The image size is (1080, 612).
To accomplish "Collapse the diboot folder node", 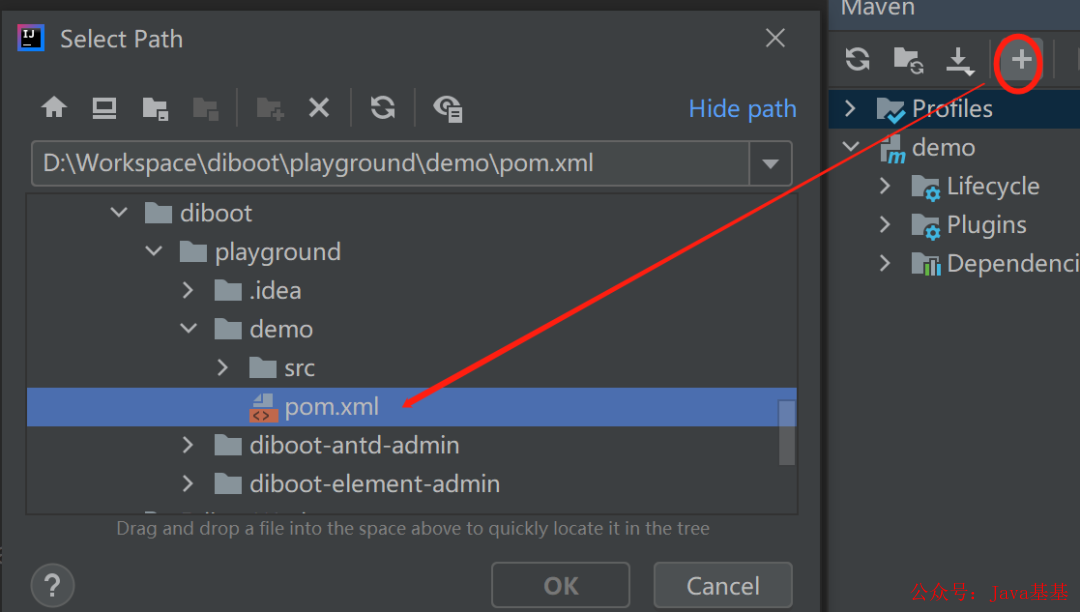I will click(119, 213).
